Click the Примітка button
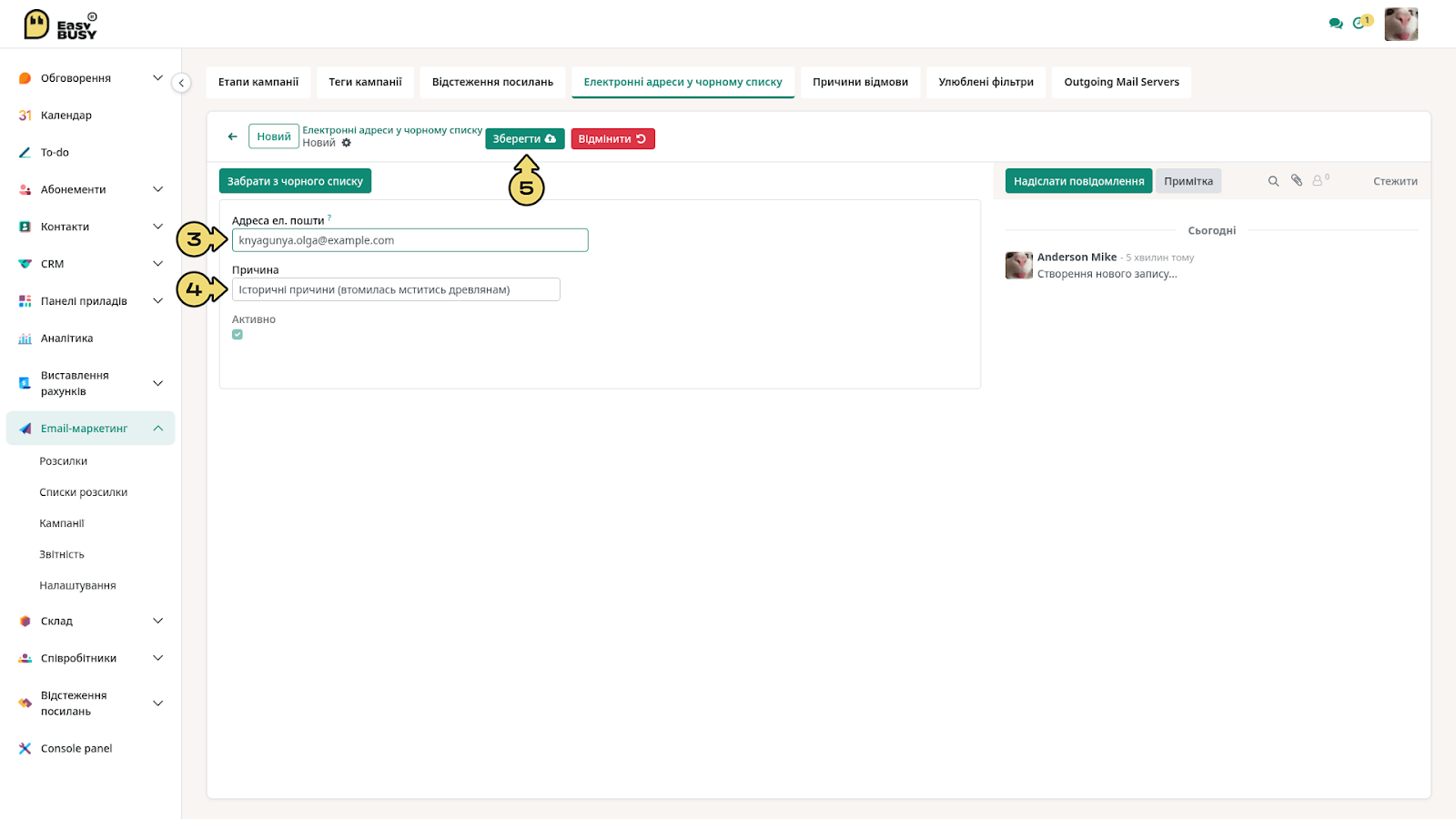 pos(1188,181)
